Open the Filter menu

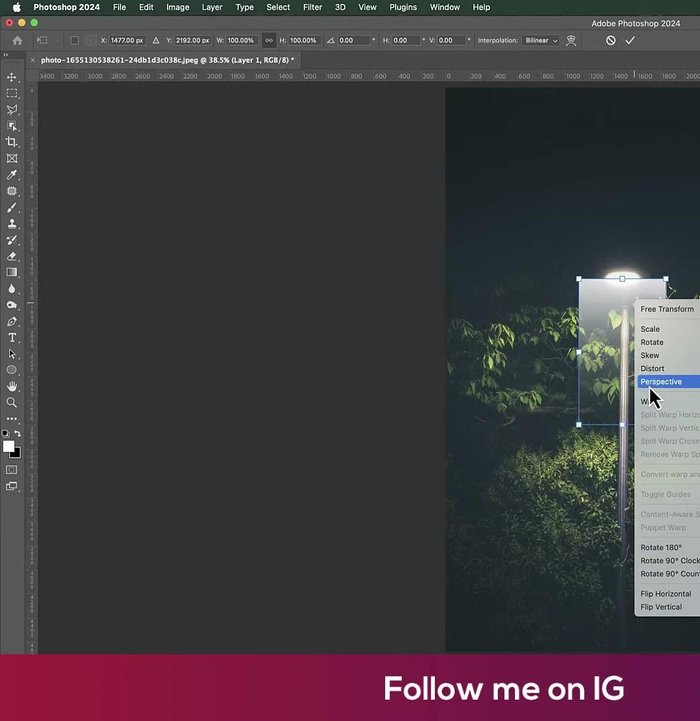[312, 7]
